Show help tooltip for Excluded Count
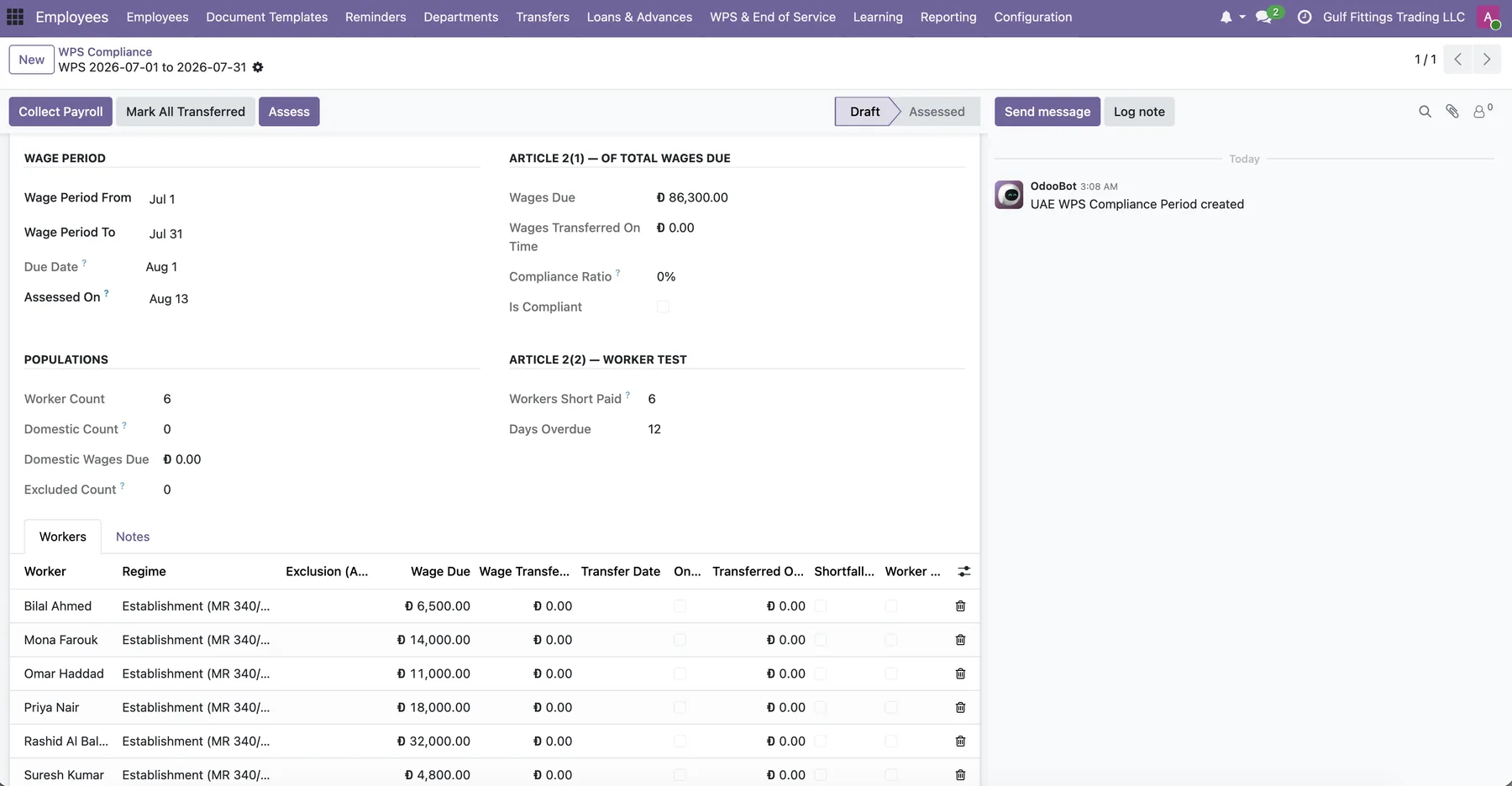 coord(122,485)
